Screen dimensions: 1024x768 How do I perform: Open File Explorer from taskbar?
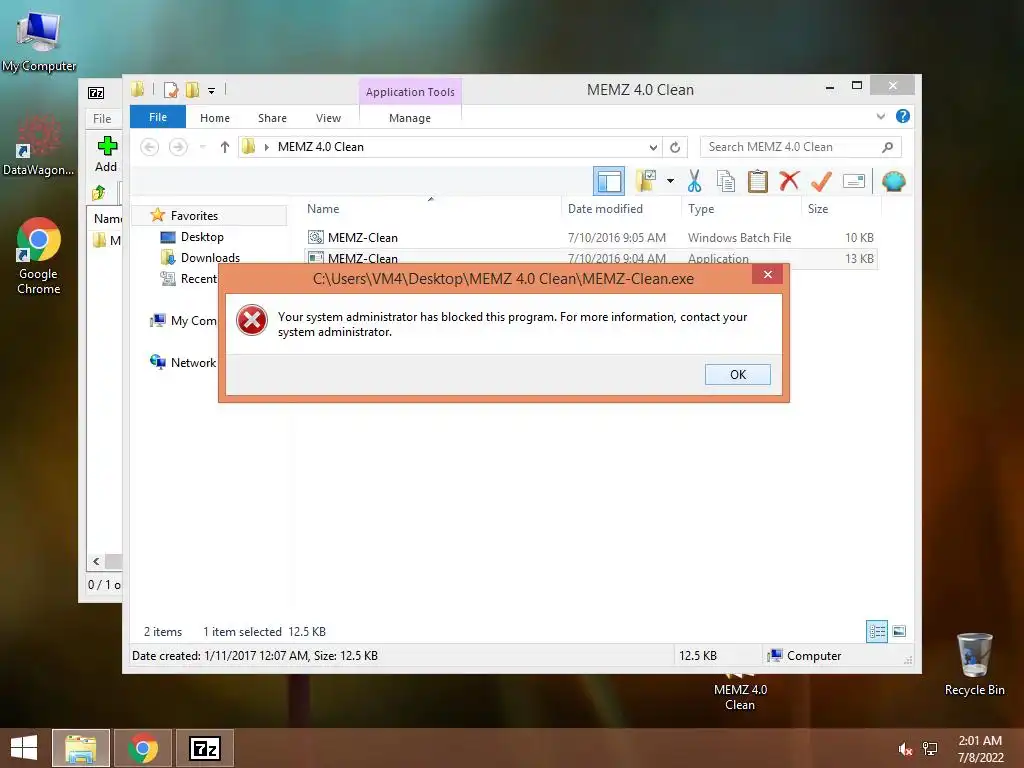[81, 748]
